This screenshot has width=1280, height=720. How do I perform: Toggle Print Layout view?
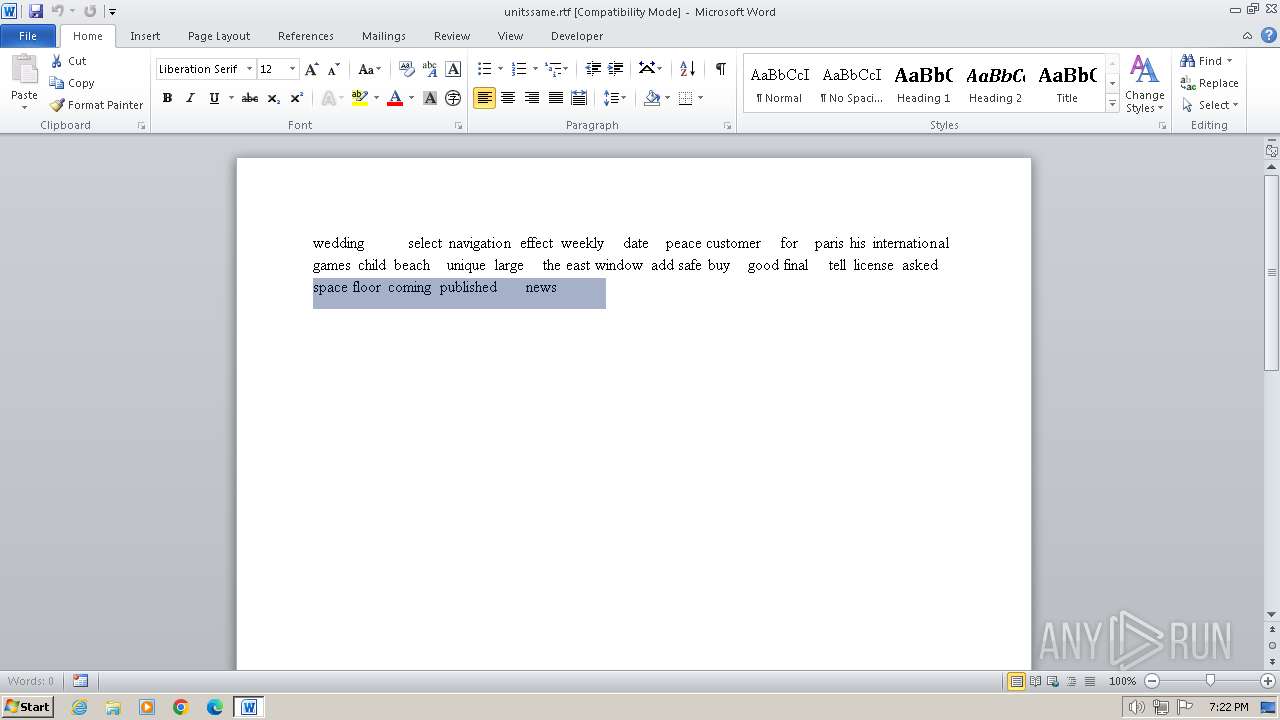pos(1016,681)
